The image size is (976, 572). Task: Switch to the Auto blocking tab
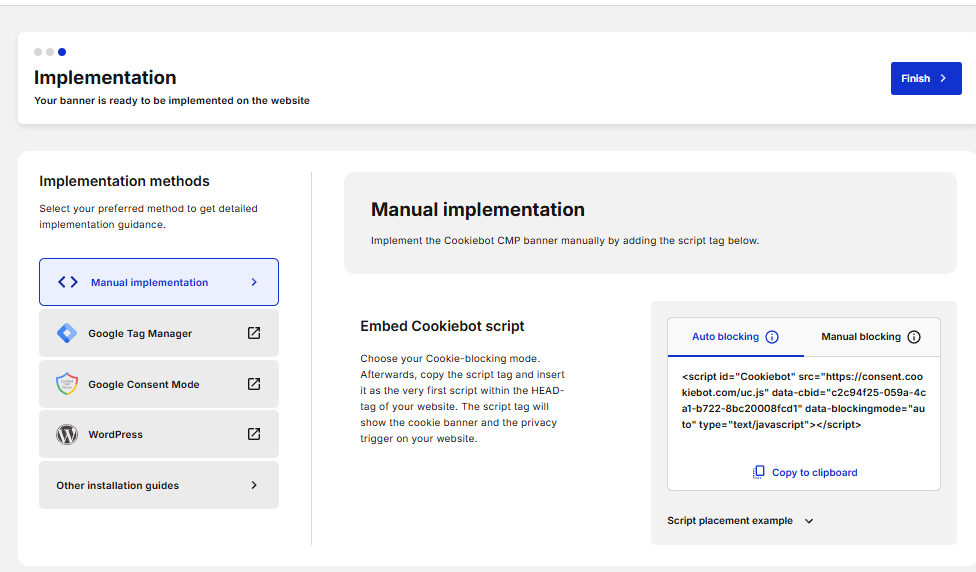[x=735, y=337]
